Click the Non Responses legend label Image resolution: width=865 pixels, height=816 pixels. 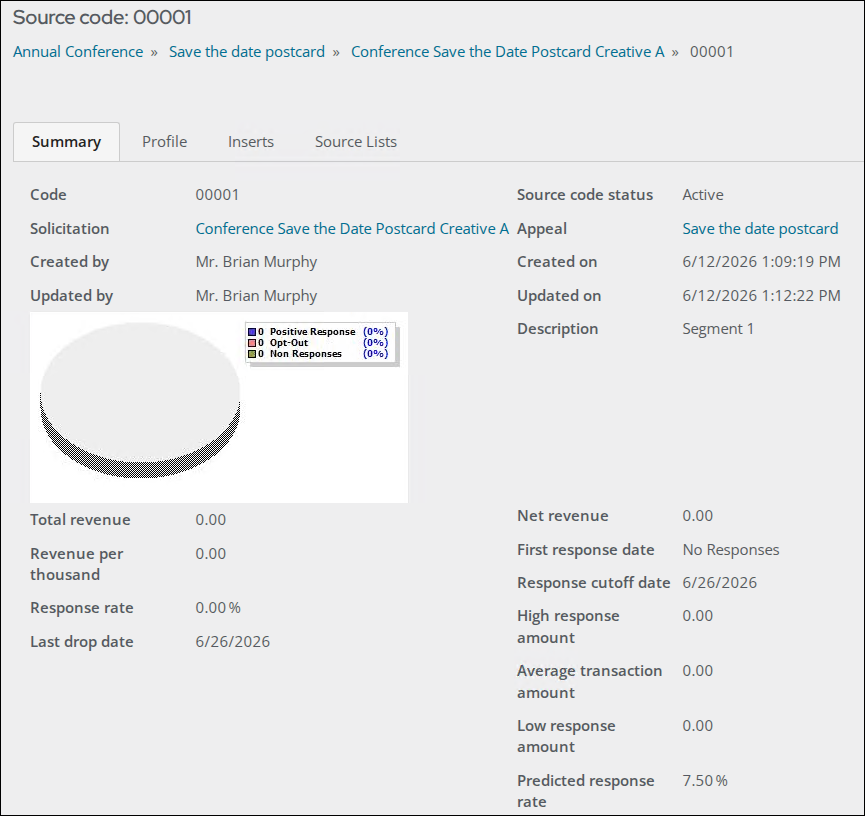pyautogui.click(x=306, y=354)
